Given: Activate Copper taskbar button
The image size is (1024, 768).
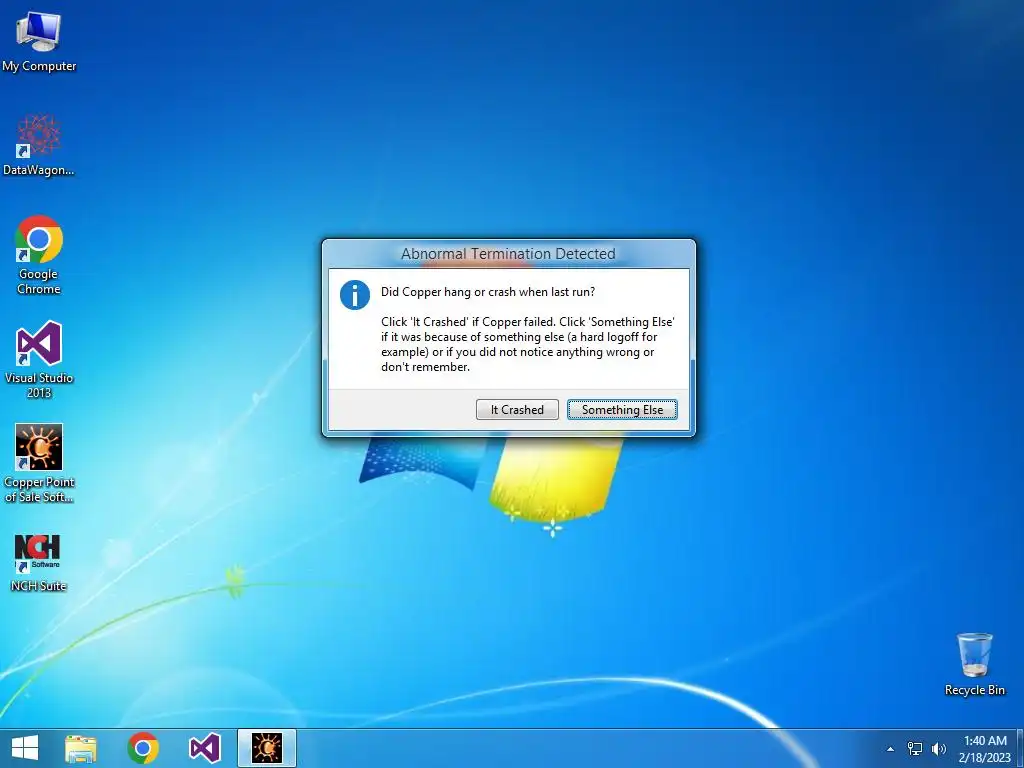Looking at the screenshot, I should (x=266, y=748).
